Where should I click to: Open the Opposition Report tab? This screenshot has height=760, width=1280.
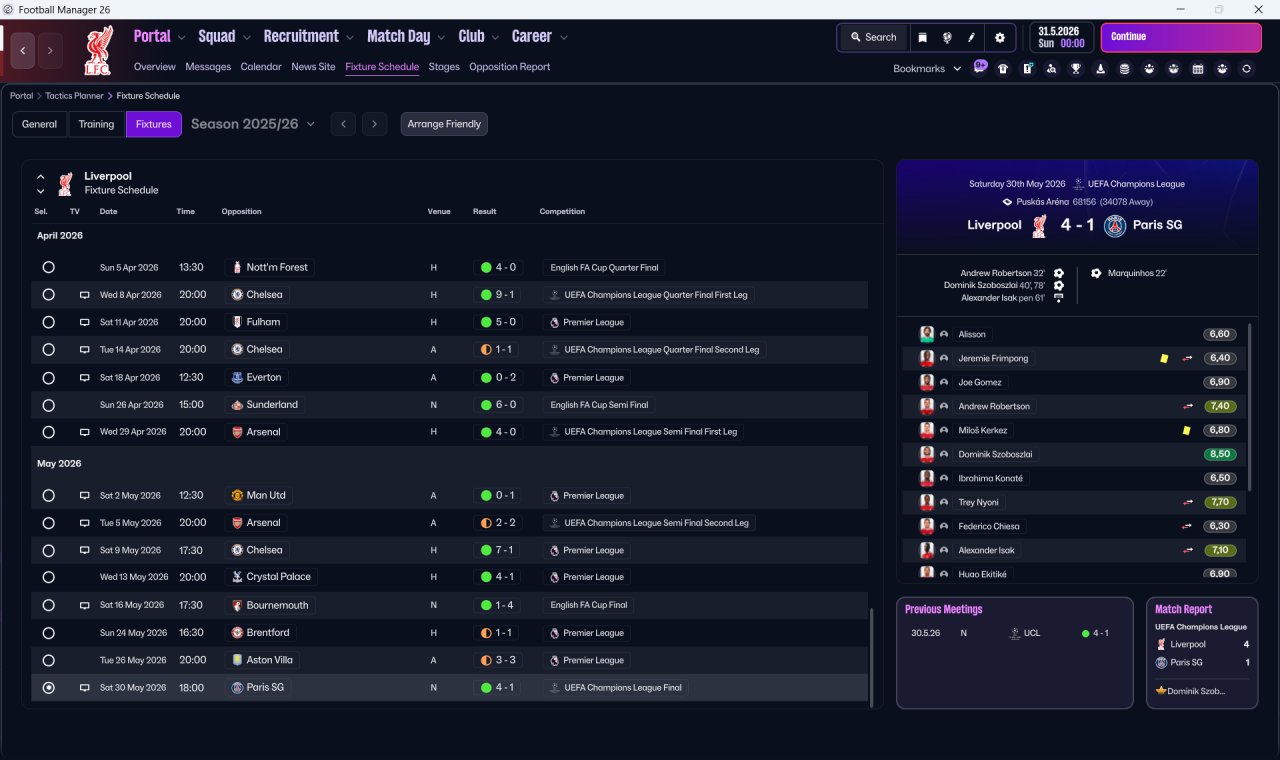510,67
